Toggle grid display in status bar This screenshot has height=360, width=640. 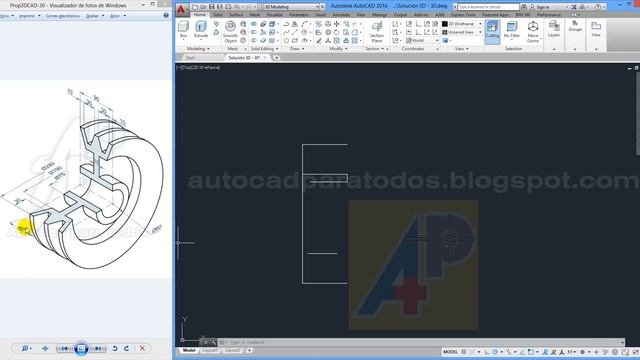(x=464, y=352)
